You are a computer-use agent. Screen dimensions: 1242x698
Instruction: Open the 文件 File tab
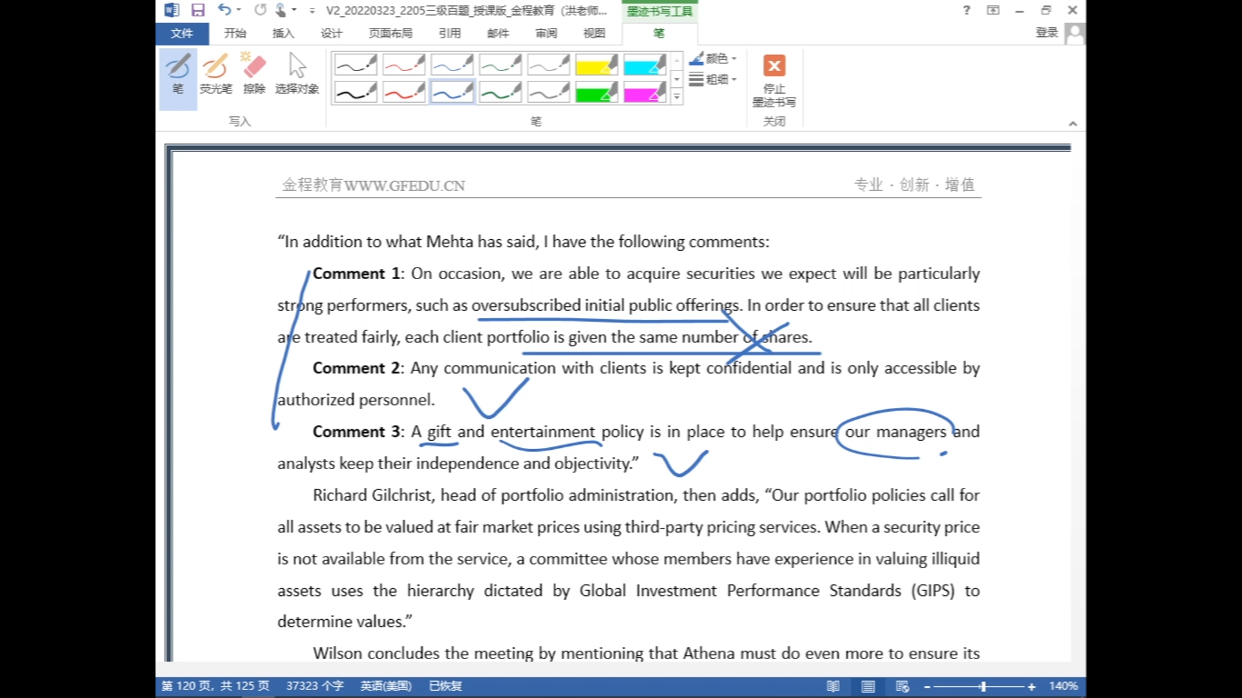(x=181, y=33)
